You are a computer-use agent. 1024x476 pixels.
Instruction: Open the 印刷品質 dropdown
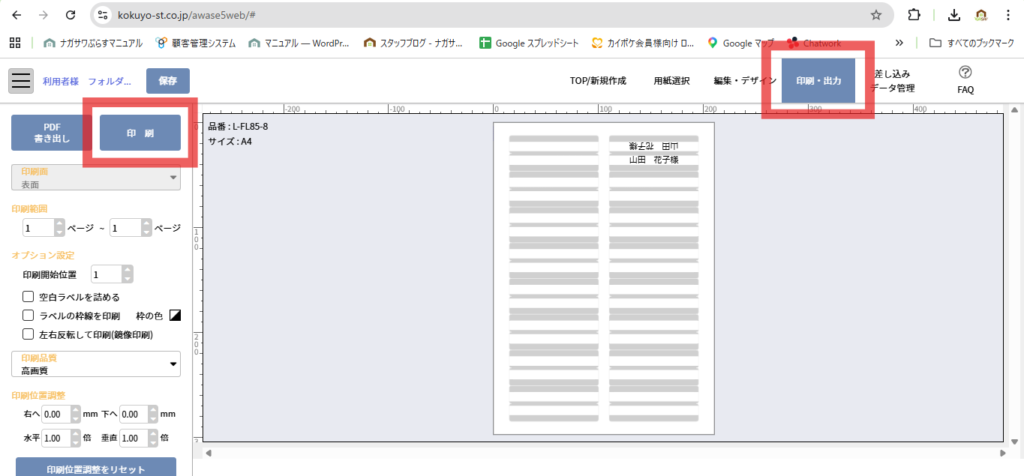(95, 364)
